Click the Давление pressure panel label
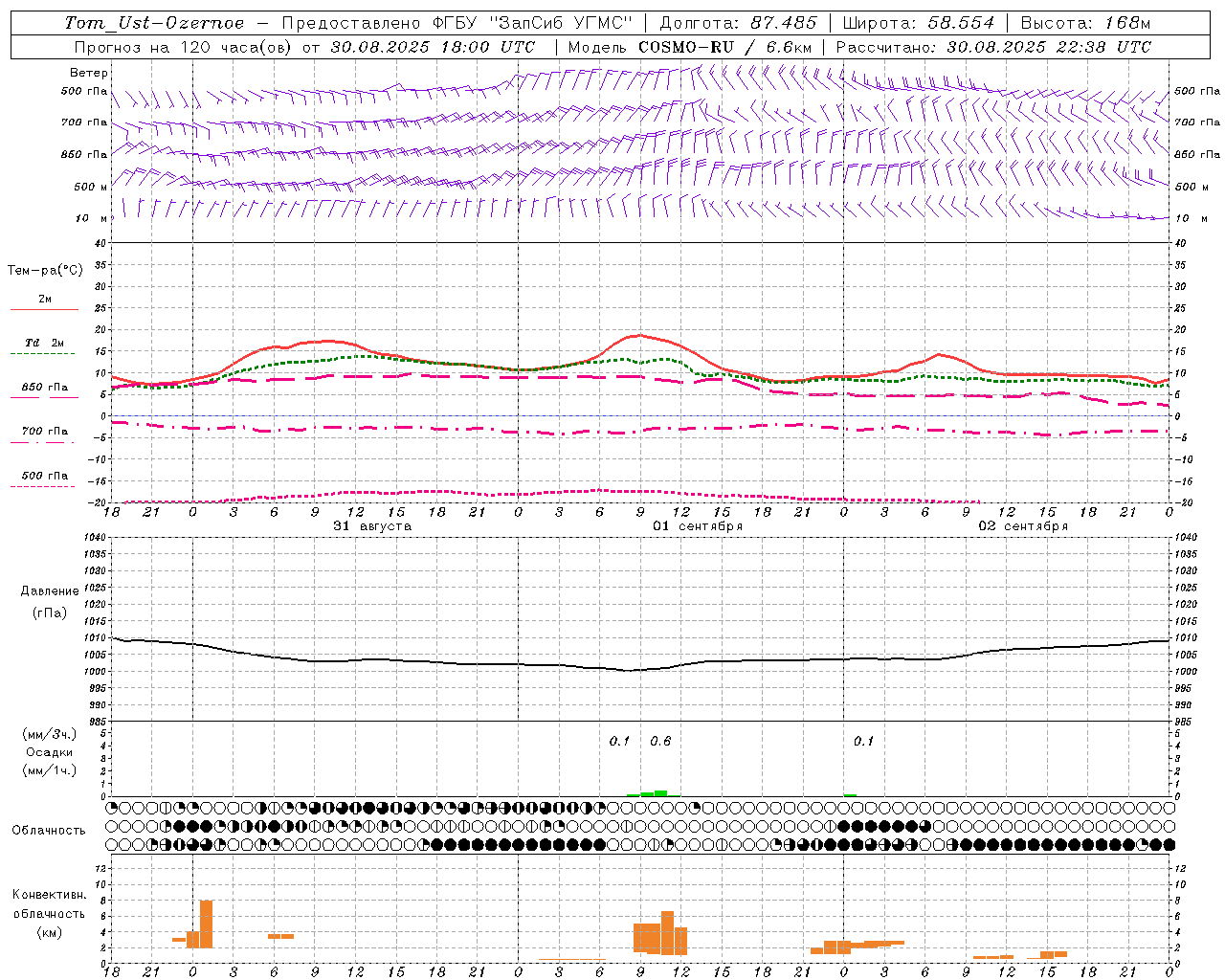 pos(50,591)
